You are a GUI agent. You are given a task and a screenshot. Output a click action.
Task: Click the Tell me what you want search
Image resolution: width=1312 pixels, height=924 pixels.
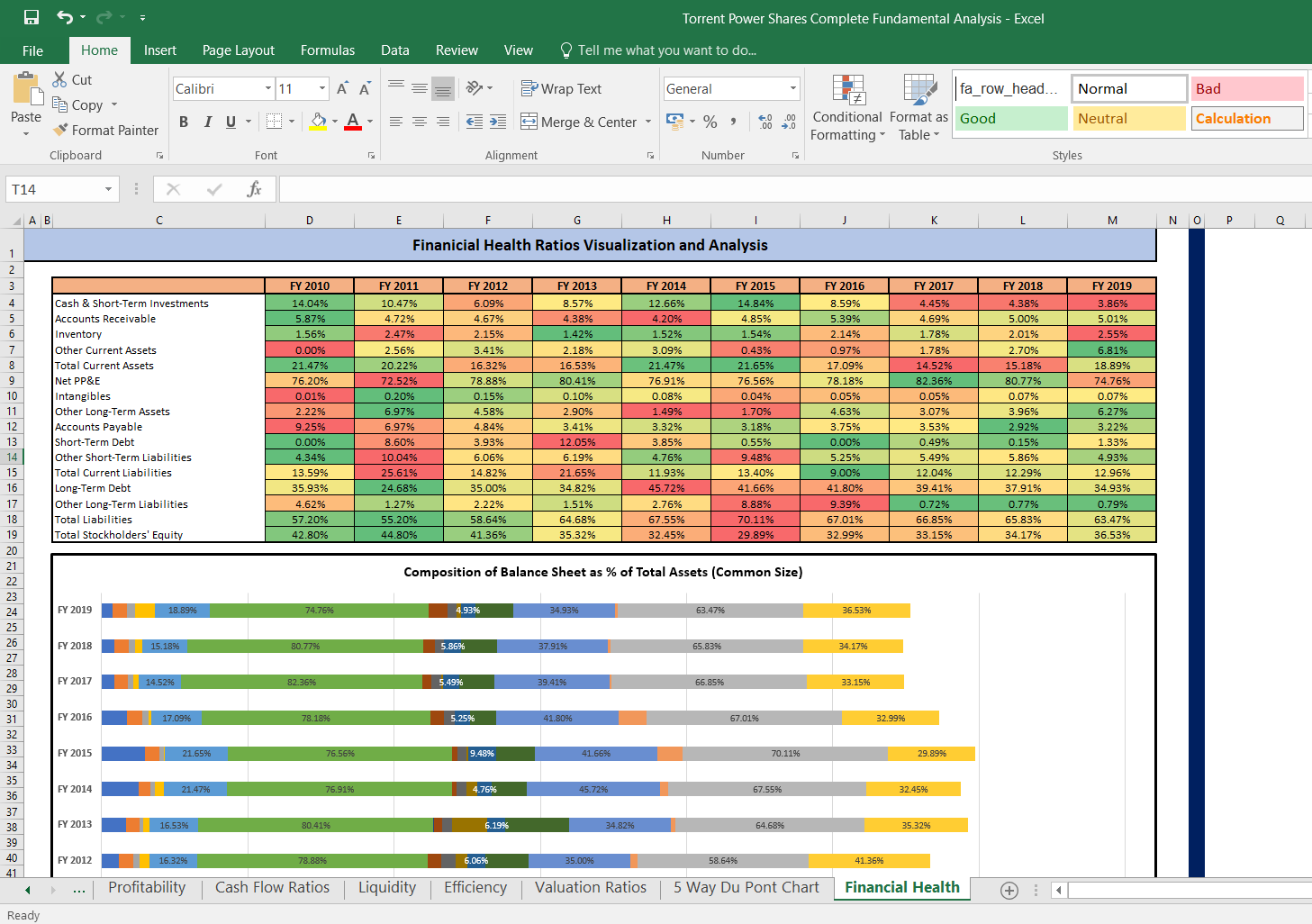(x=658, y=50)
